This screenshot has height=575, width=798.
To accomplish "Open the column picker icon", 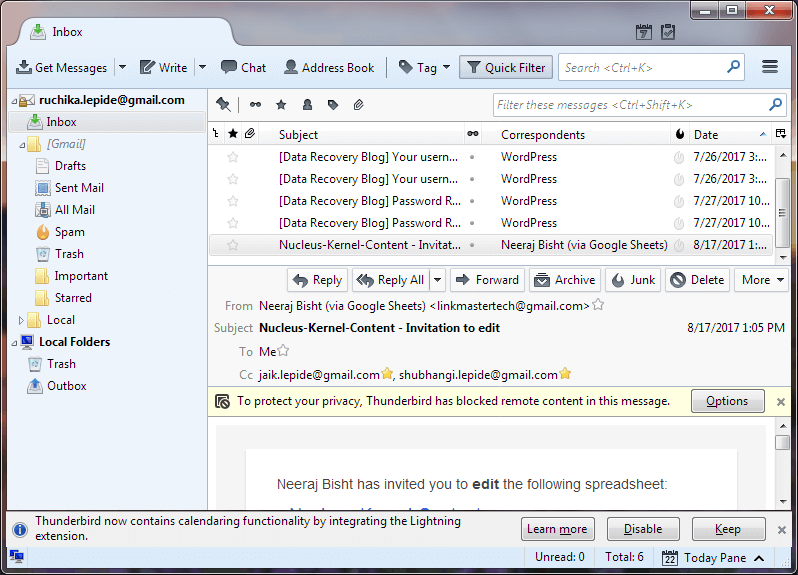I will [x=781, y=134].
